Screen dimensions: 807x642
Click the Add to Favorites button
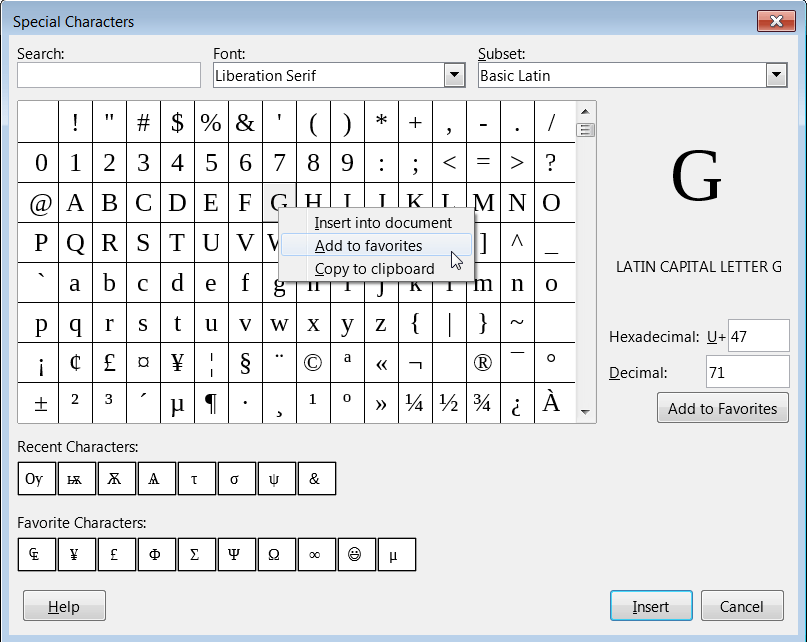(x=722, y=408)
